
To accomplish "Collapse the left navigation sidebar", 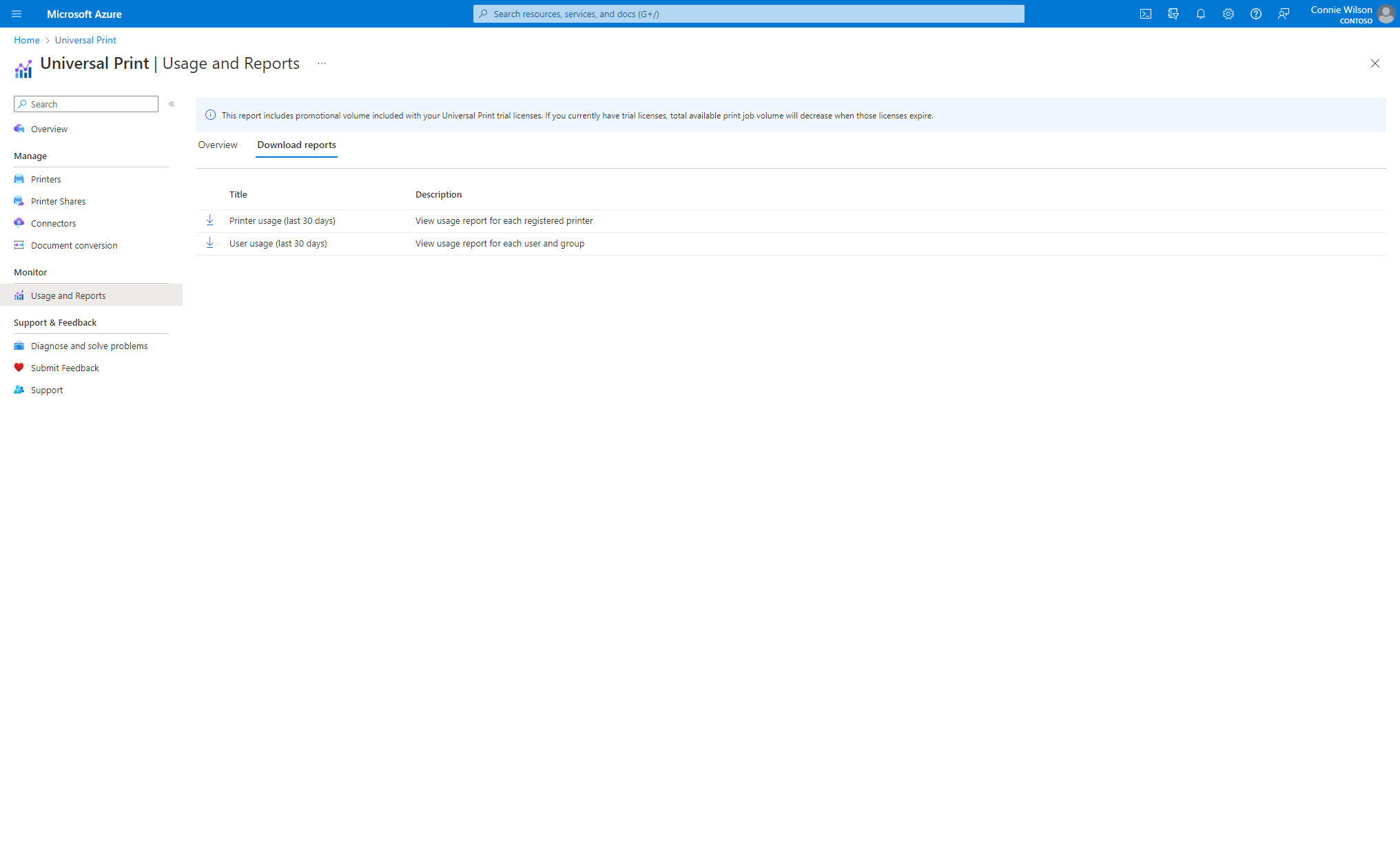I will coord(172,103).
